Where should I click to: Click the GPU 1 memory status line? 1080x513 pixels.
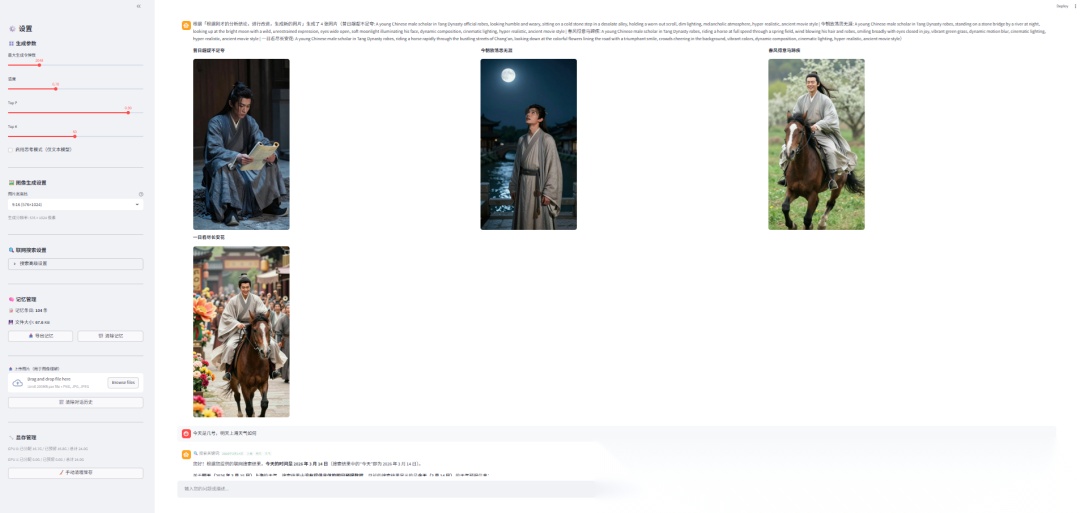pos(46,459)
